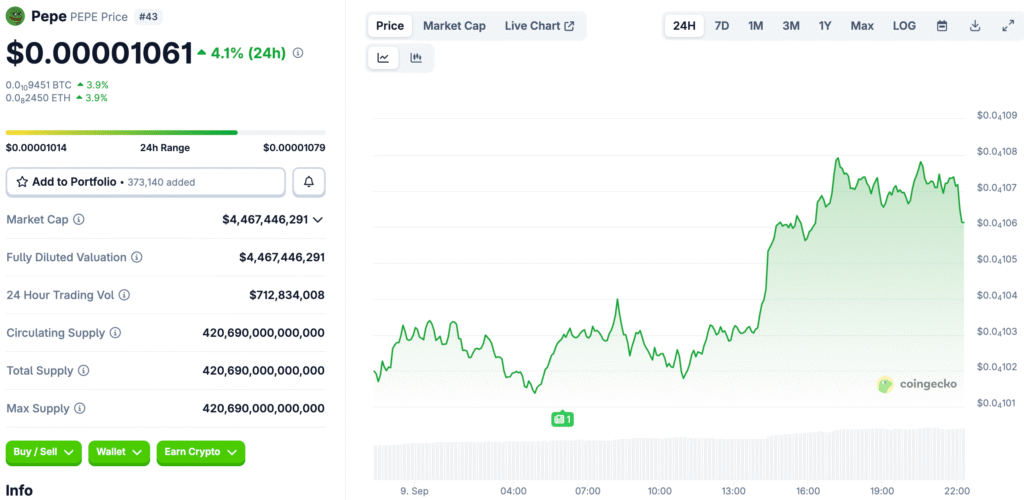The width and height of the screenshot is (1024, 500).
Task: Select the Price tab
Action: [391, 26]
